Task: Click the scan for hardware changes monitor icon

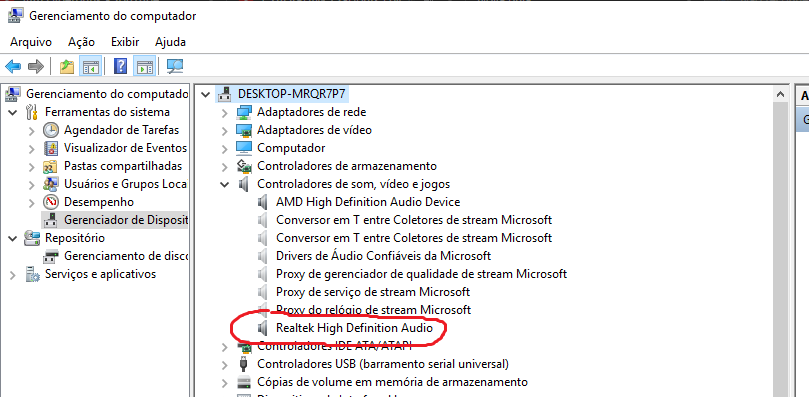Action: [x=175, y=66]
